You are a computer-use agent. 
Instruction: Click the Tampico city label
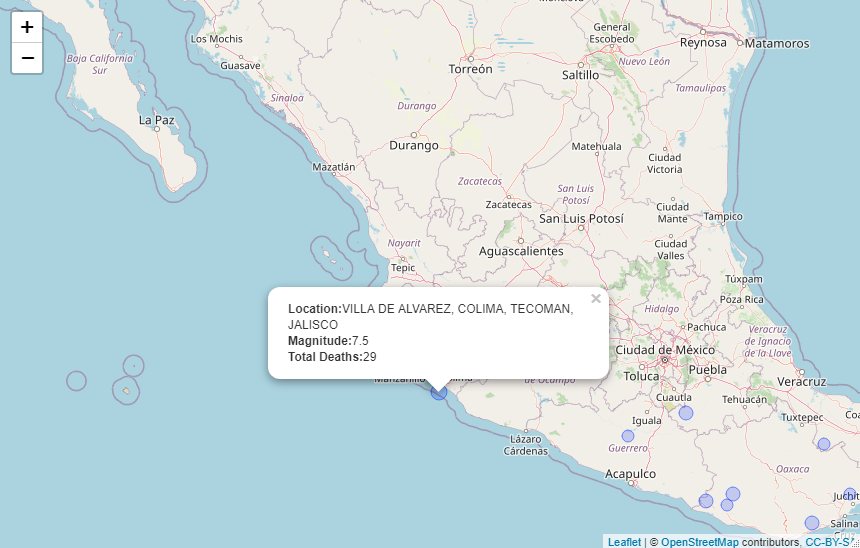pyautogui.click(x=723, y=217)
